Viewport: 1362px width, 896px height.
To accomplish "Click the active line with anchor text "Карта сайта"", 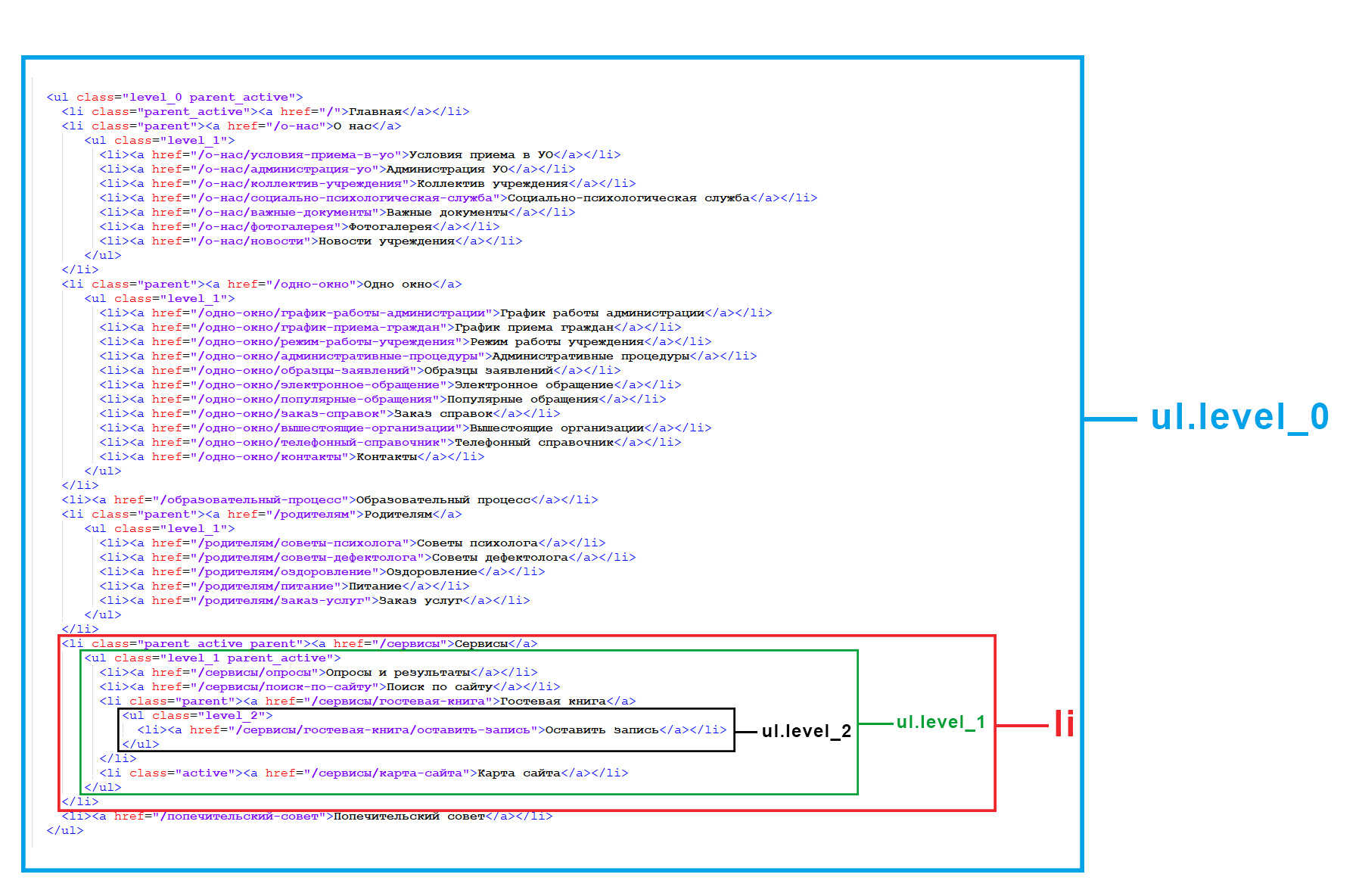I will [364, 773].
